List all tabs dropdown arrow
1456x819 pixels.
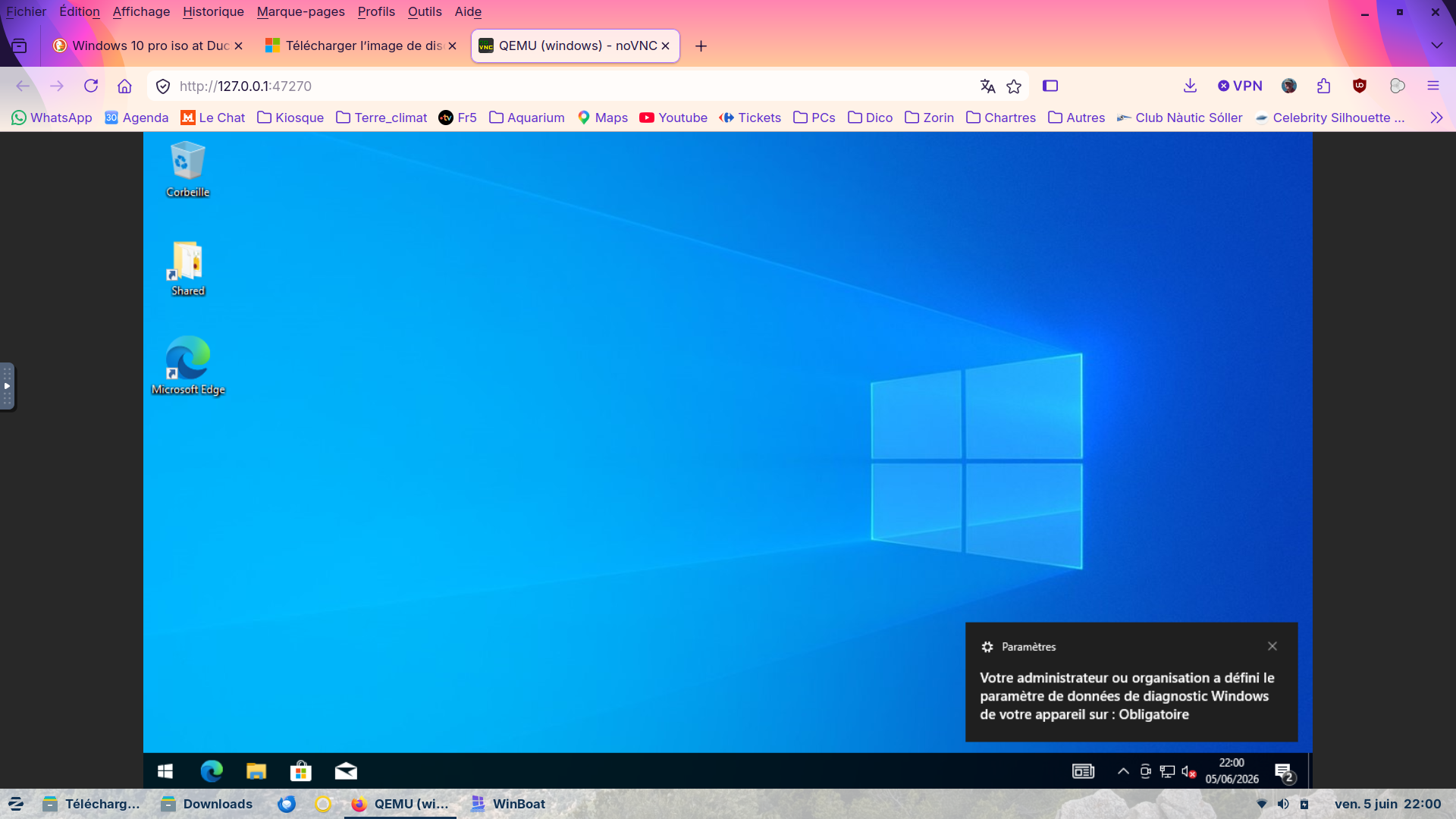point(1436,45)
